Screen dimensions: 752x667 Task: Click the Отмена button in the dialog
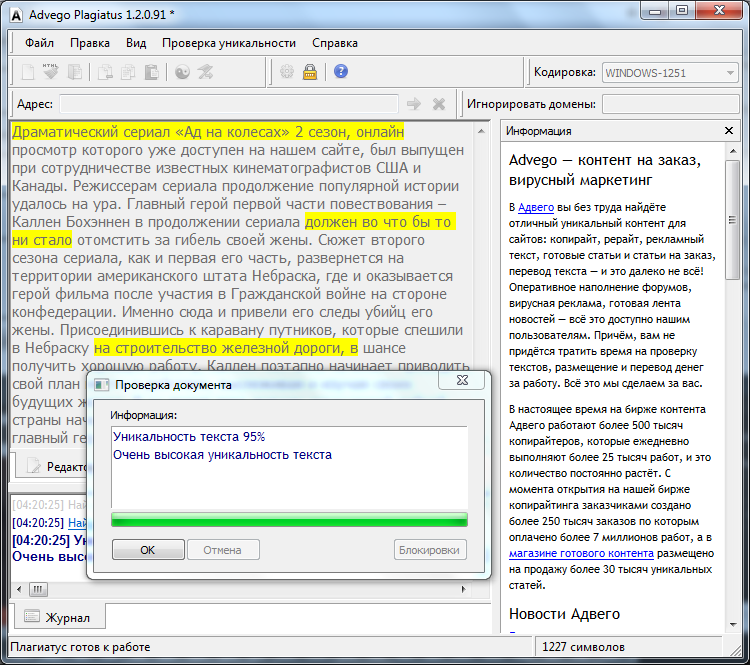[x=223, y=550]
